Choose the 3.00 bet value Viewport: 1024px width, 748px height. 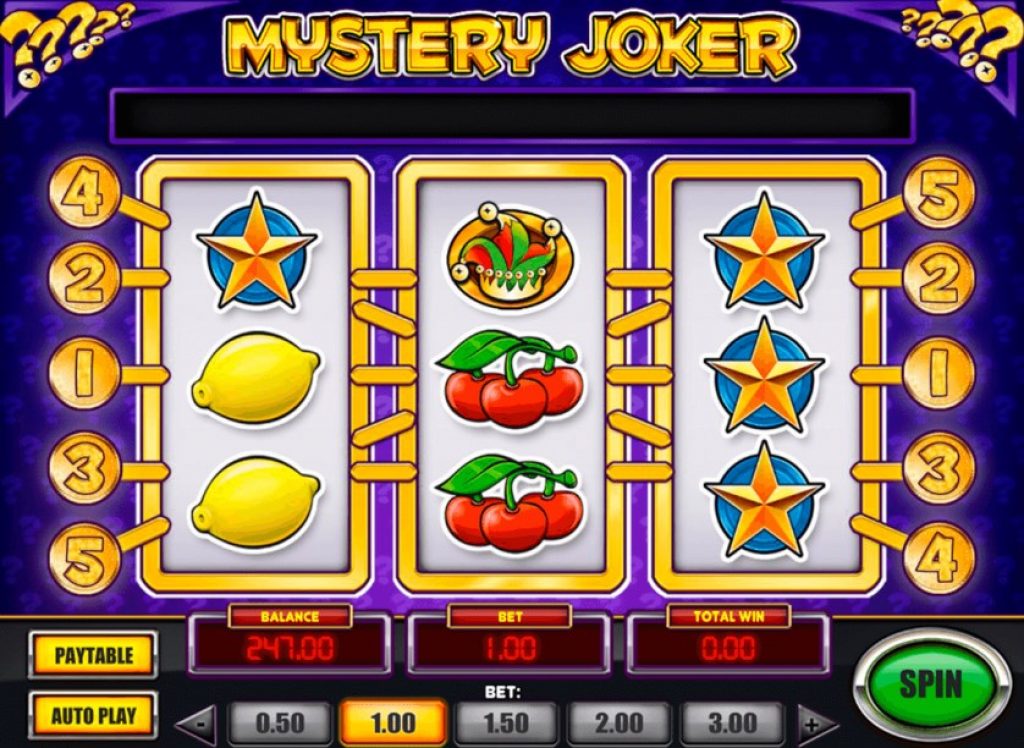click(x=732, y=723)
